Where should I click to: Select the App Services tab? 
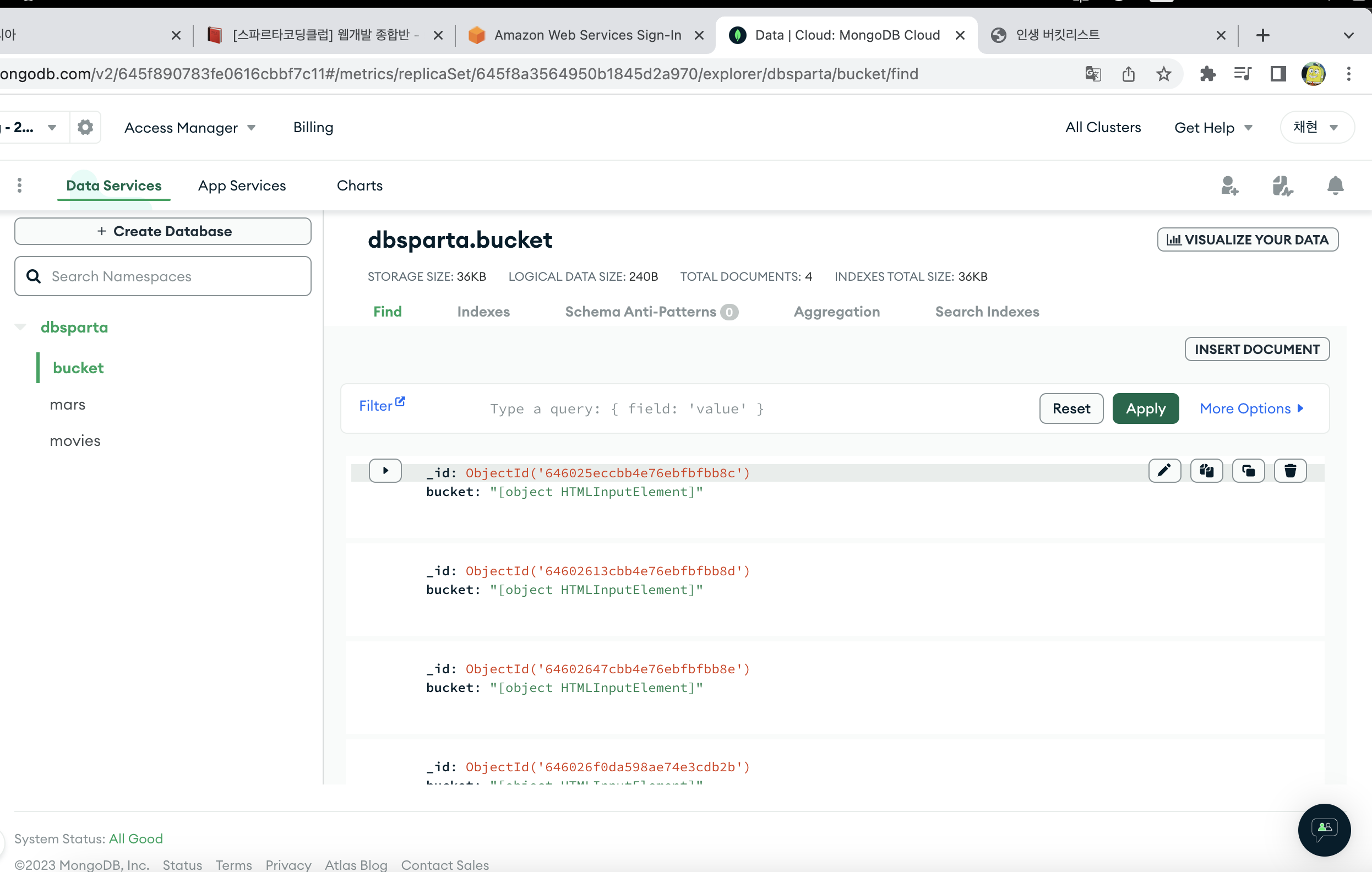point(242,186)
